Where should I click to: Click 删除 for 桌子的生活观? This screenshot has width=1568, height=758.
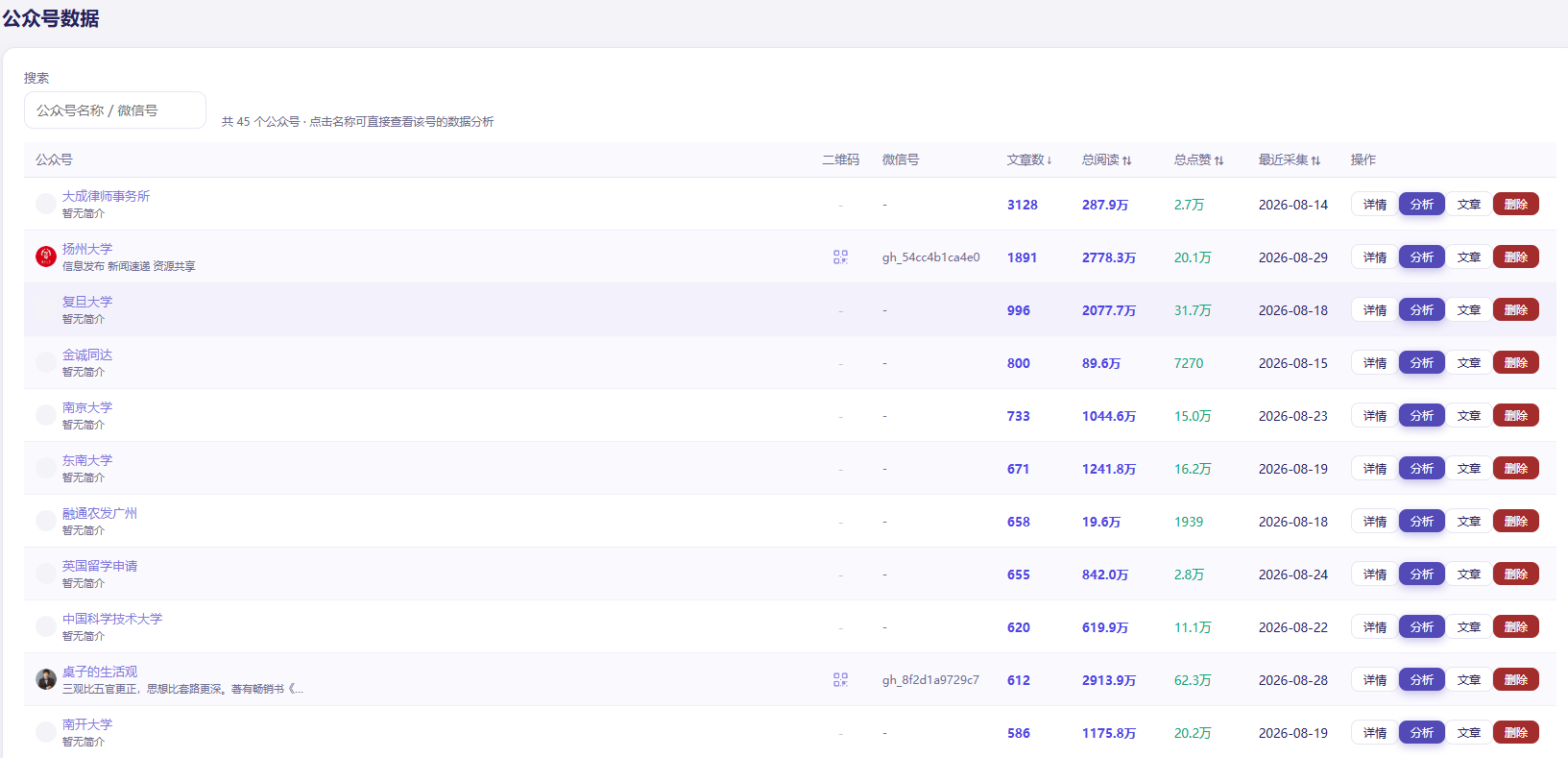click(x=1516, y=680)
